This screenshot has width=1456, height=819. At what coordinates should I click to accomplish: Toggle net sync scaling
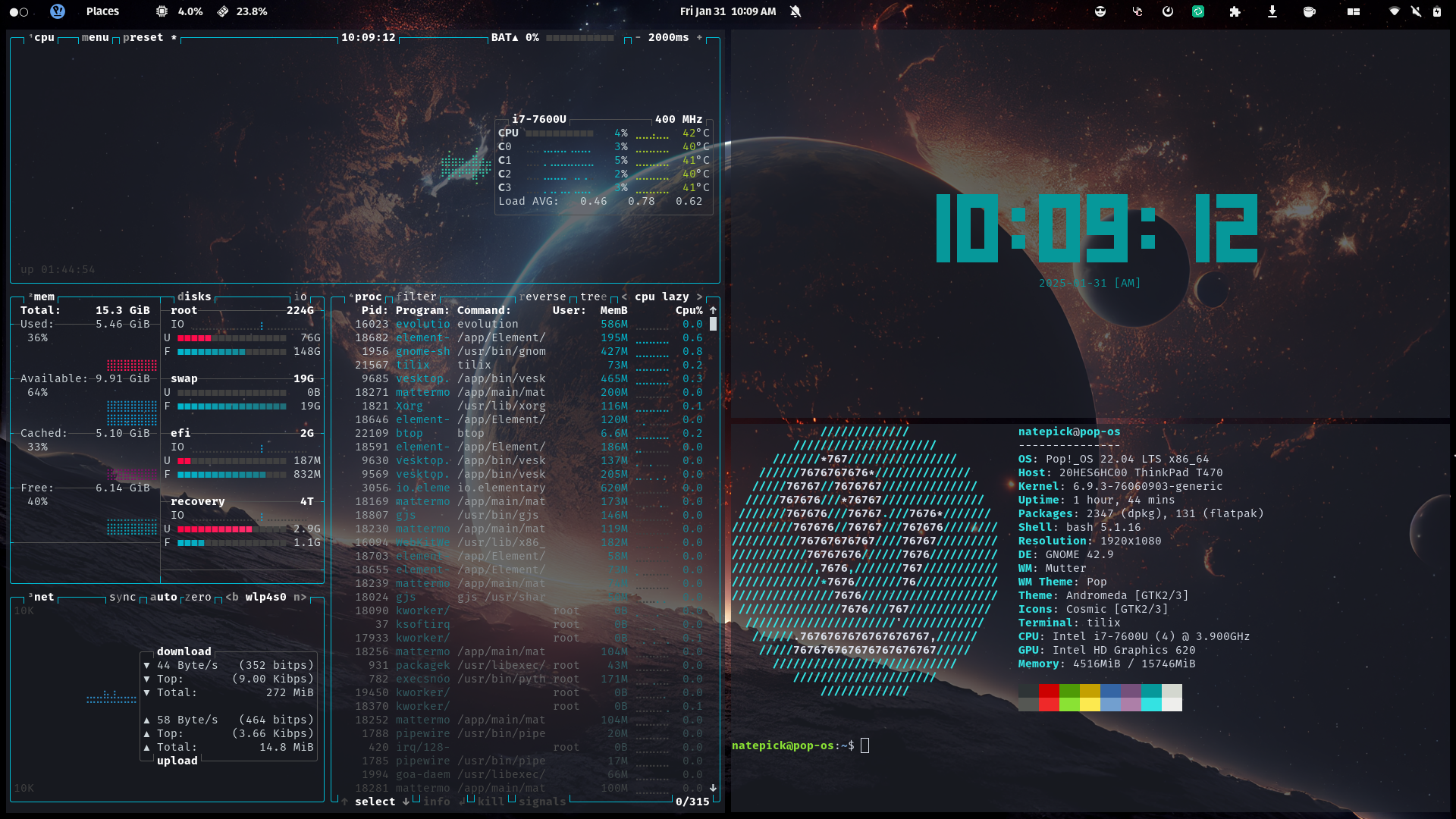pyautogui.click(x=122, y=597)
